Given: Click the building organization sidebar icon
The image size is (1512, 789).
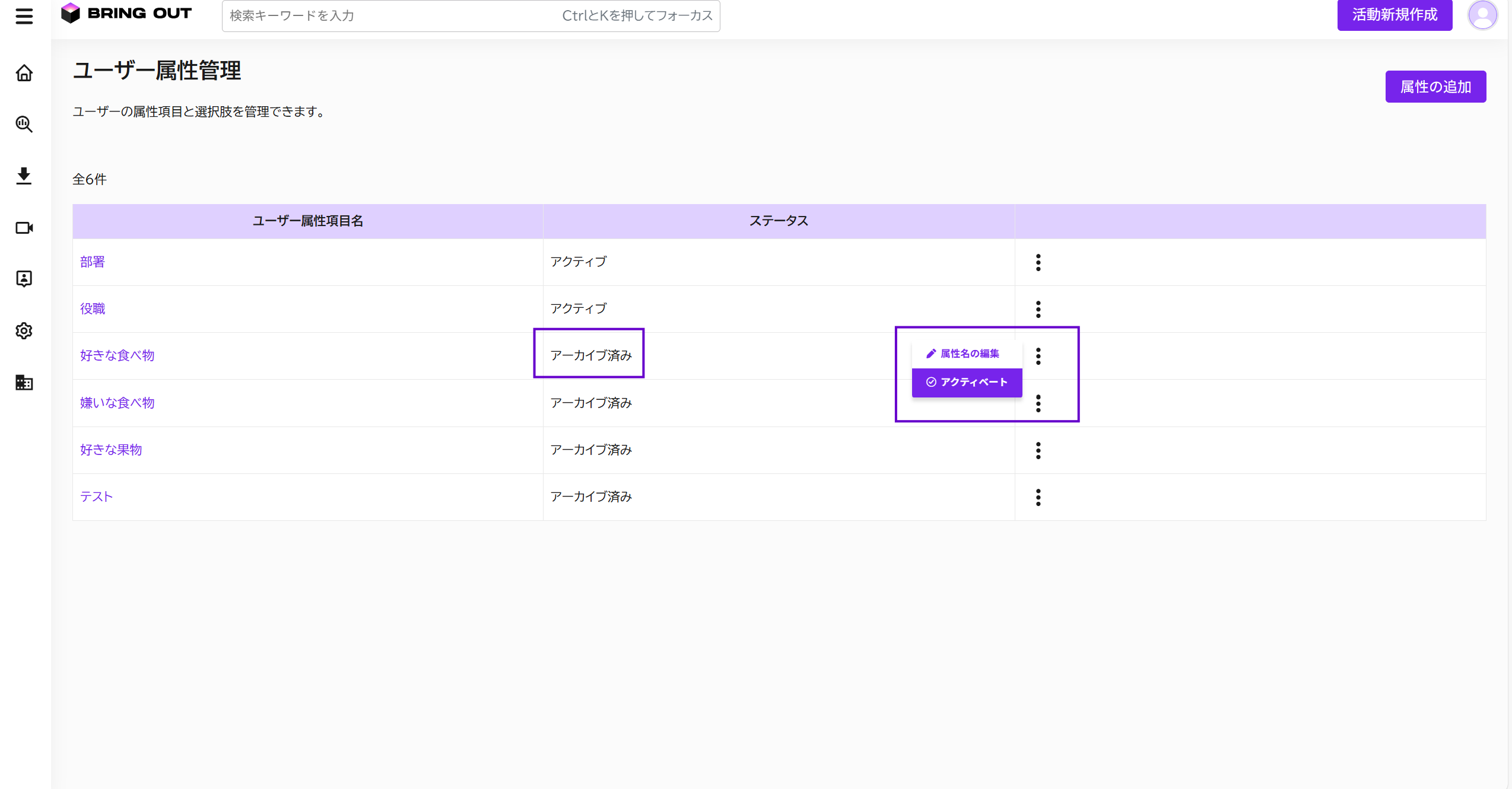Looking at the screenshot, I should [24, 383].
